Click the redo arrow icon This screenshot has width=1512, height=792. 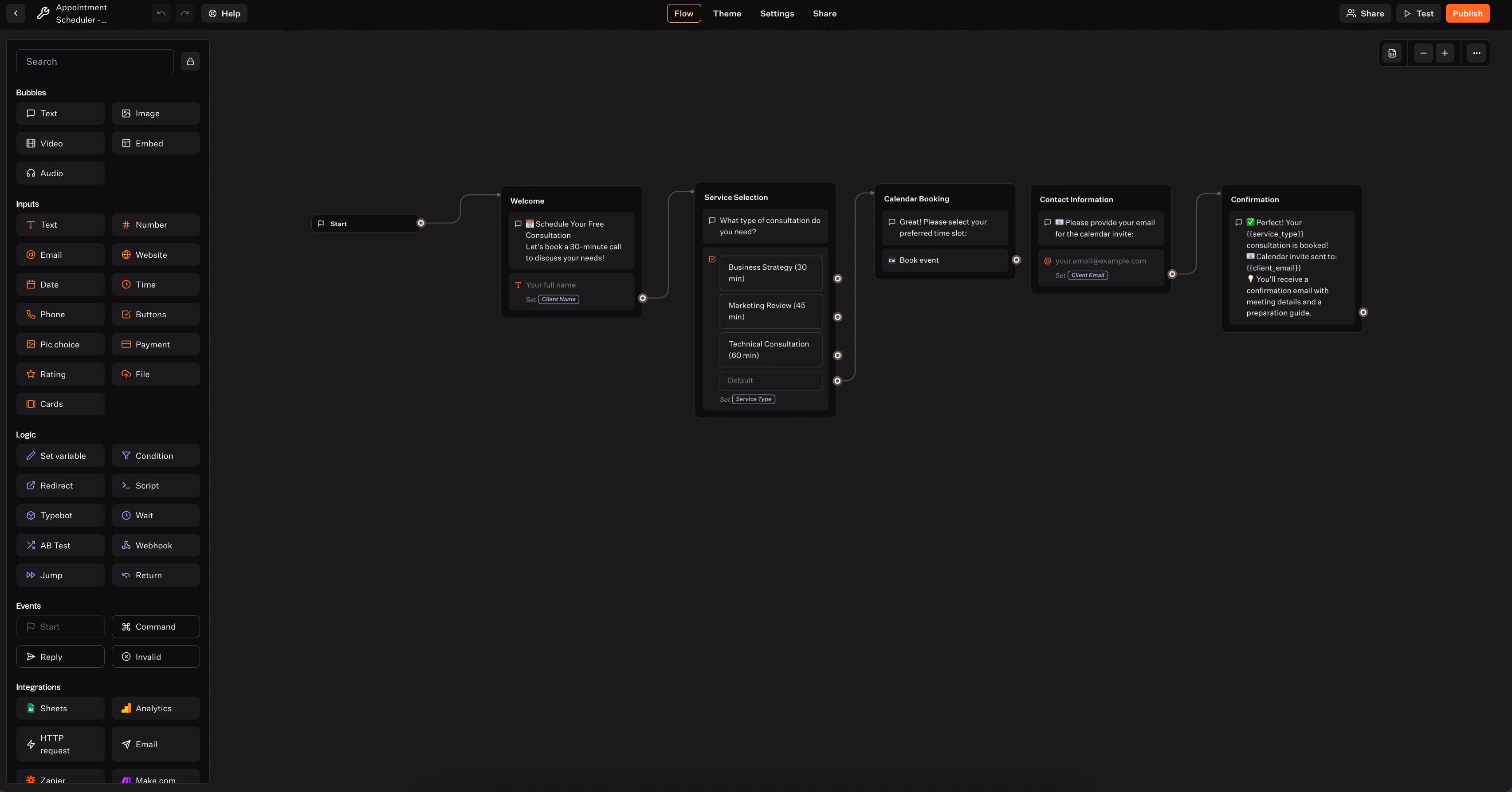185,13
